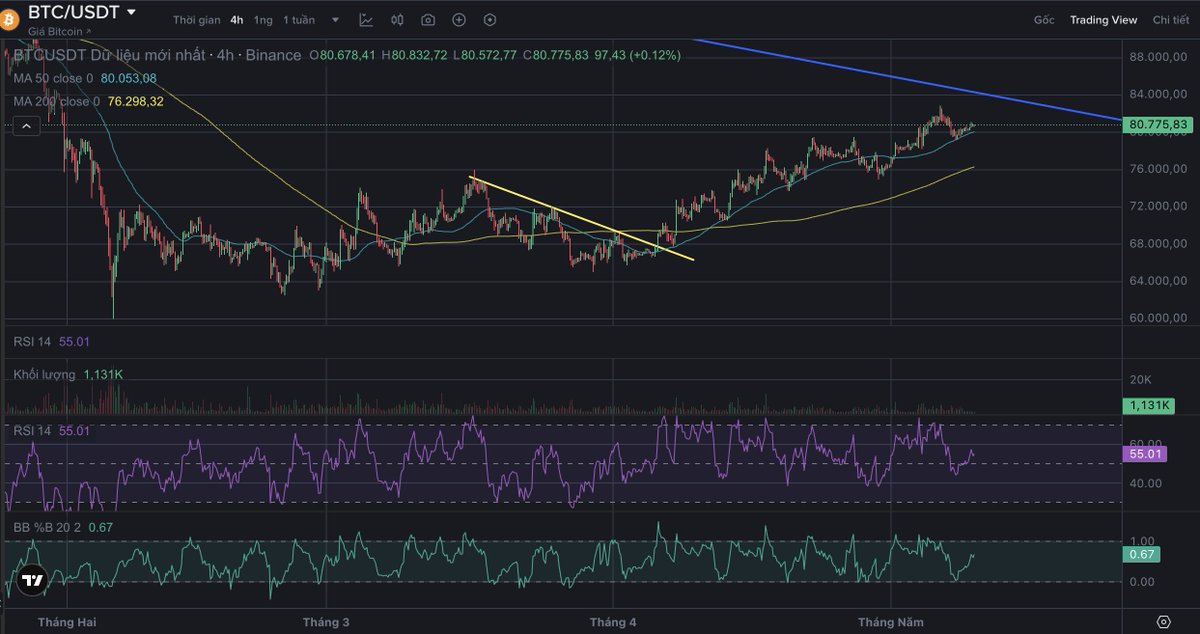
Task: Take a chart snapshot with the camera icon
Action: tap(428, 20)
